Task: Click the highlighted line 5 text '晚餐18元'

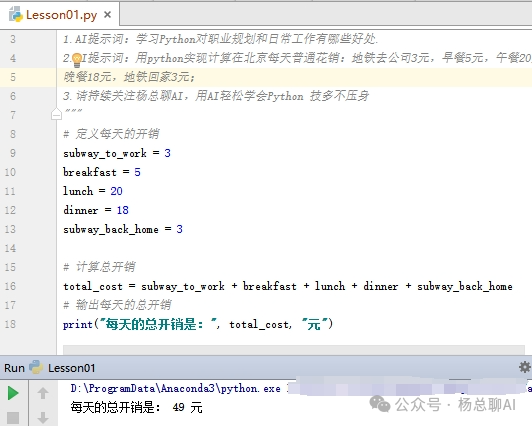Action: click(87, 77)
